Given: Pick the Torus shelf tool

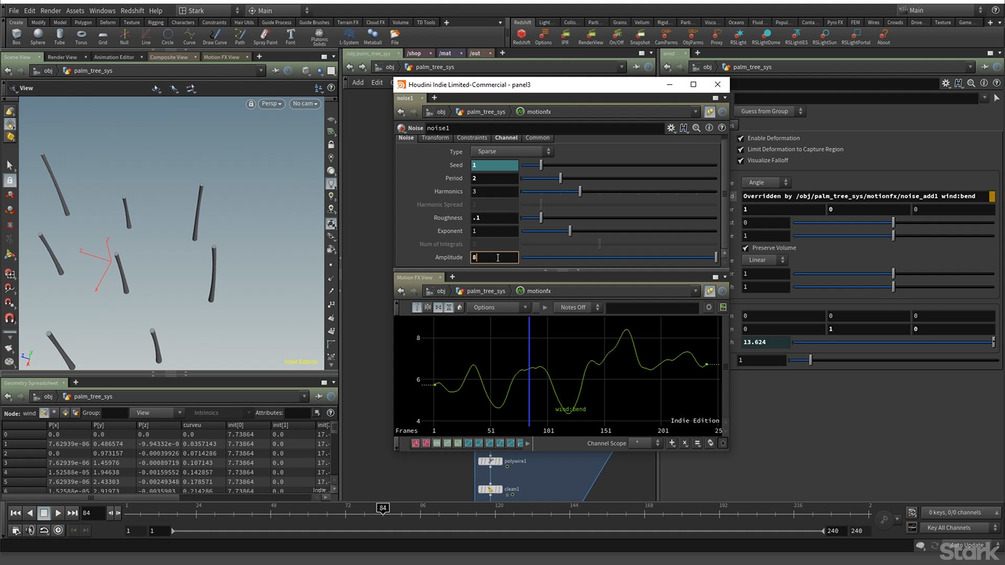Looking at the screenshot, I should [x=81, y=36].
